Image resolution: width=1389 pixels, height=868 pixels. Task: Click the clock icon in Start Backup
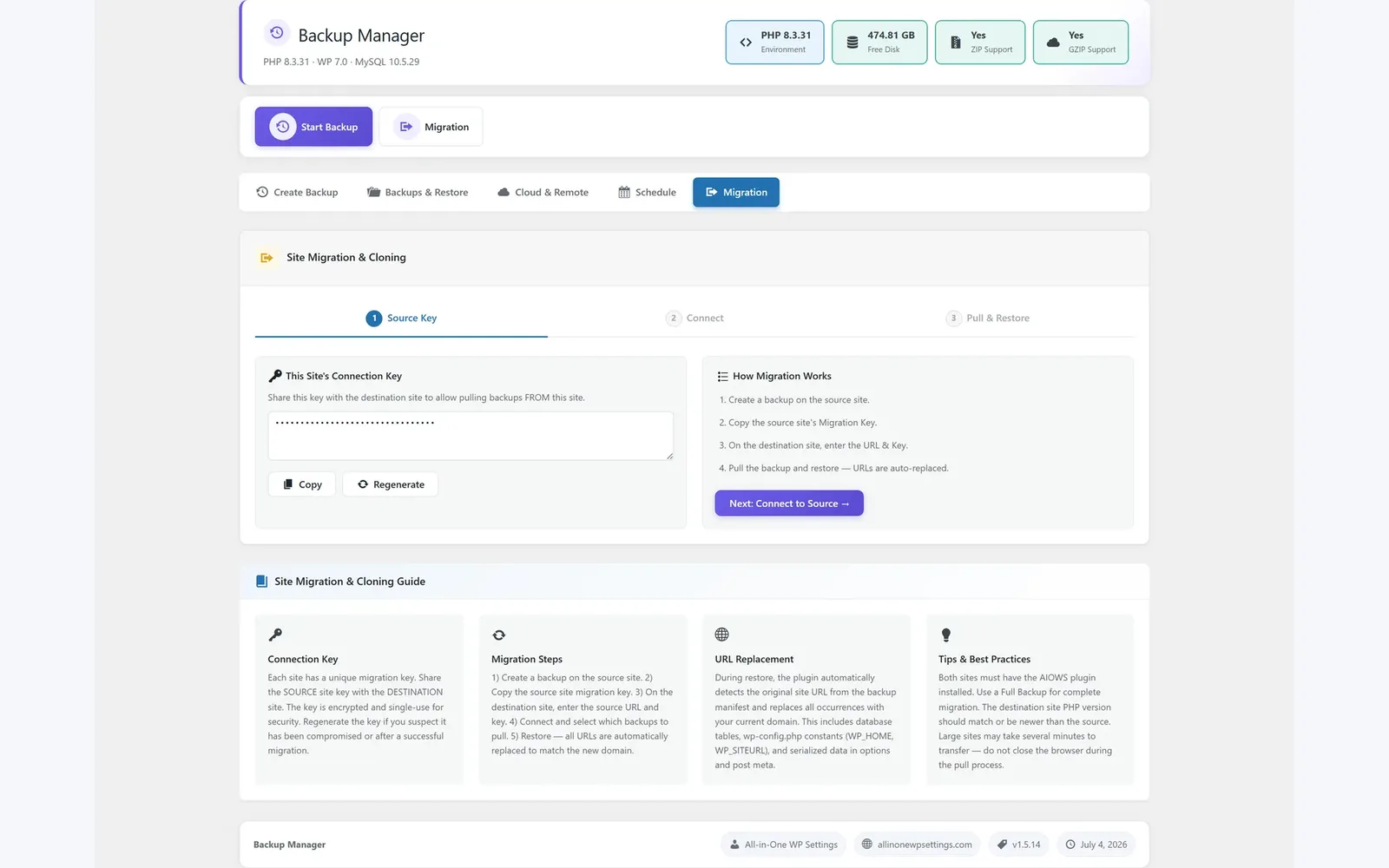tap(282, 127)
